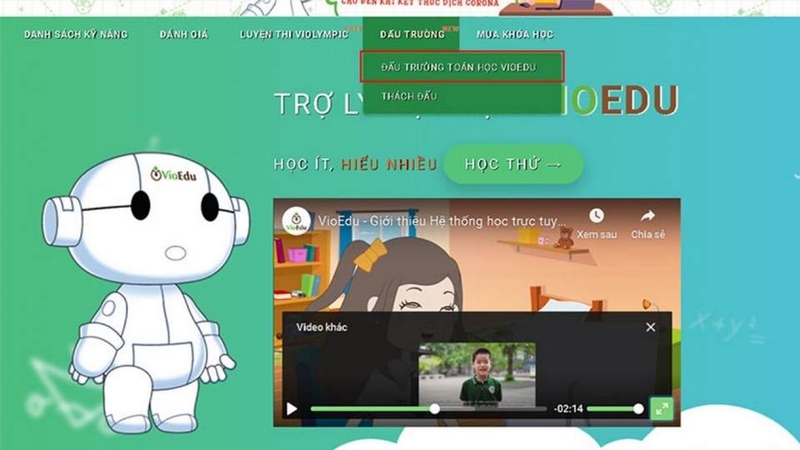Click the HIỂU NHIỀU slogan text
Viewport: 800px width, 450px height.
389,164
